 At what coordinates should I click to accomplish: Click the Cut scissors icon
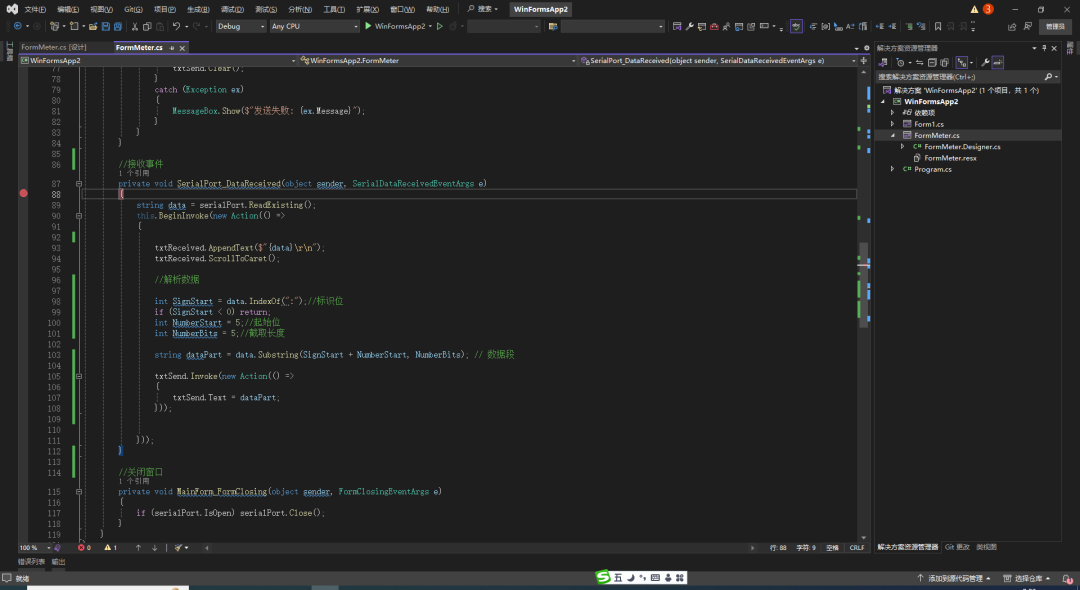click(x=134, y=26)
